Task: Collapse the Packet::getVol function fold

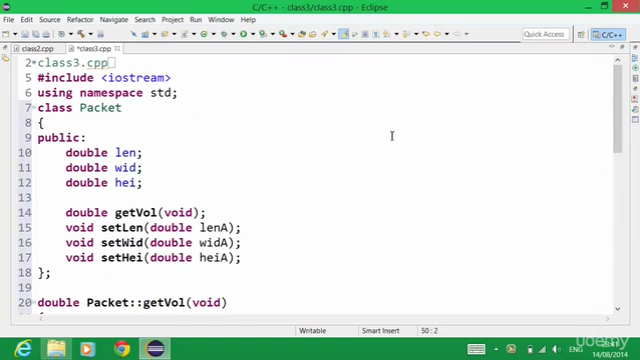Action: point(34,302)
